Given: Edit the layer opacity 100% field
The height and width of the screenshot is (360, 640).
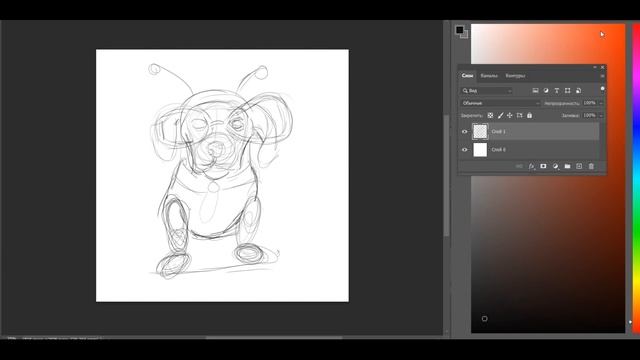Looking at the screenshot, I should 590,103.
